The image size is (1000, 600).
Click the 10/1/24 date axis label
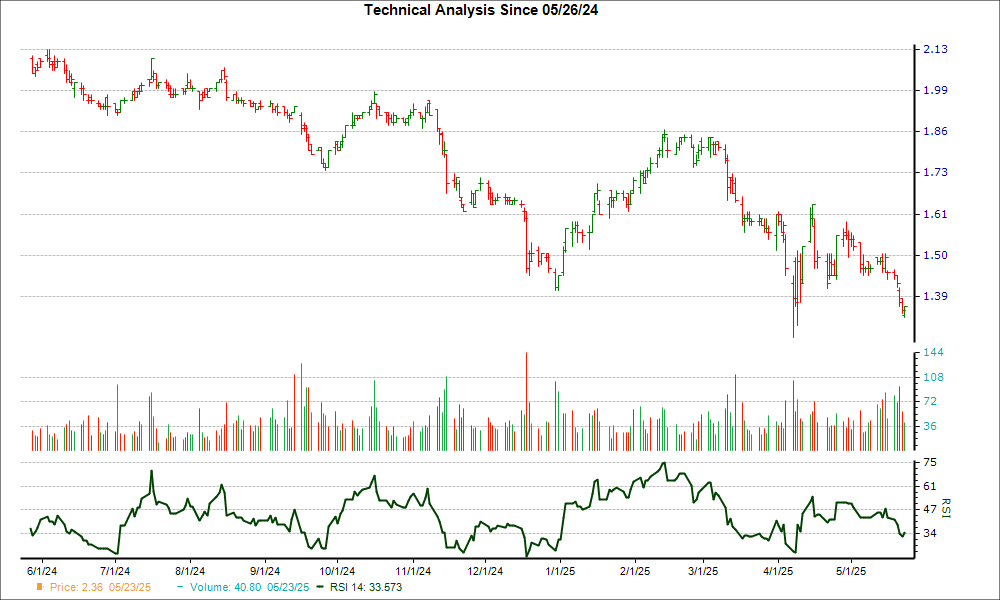337,571
